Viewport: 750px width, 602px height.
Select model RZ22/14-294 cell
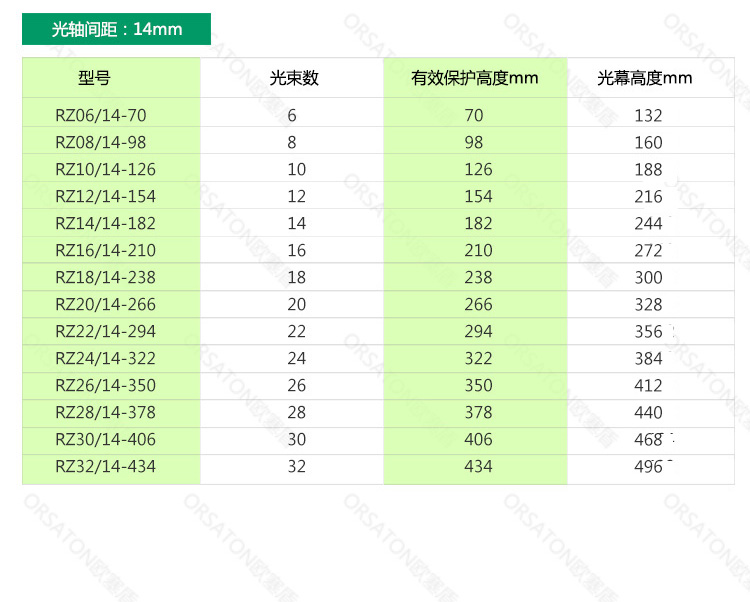click(x=105, y=331)
